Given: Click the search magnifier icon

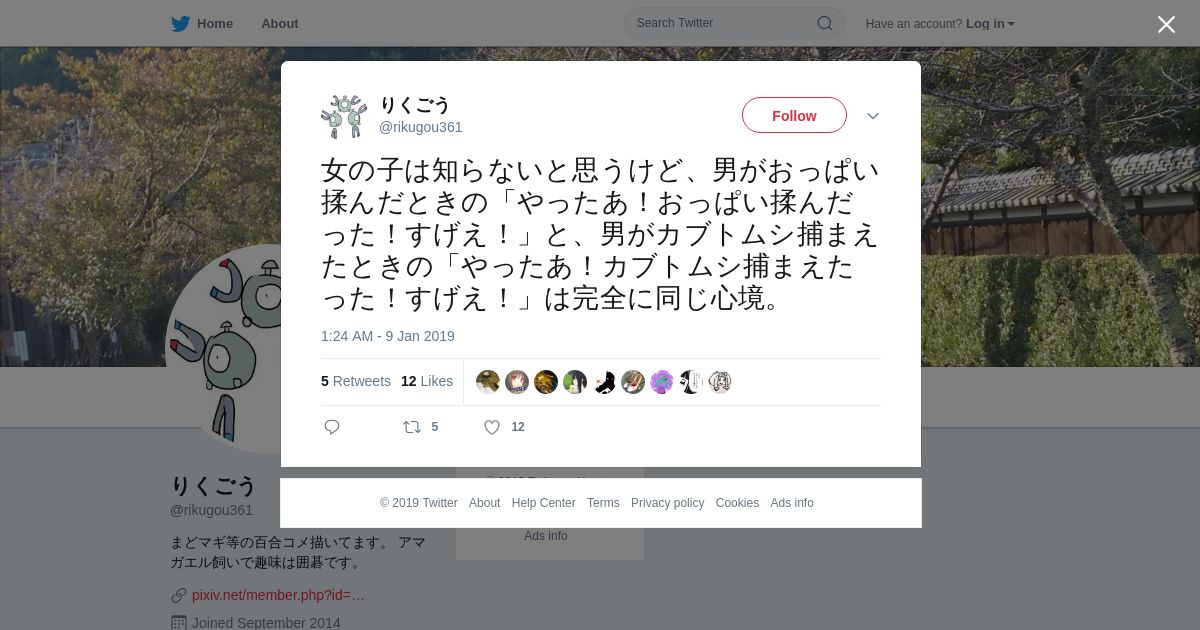Looking at the screenshot, I should coord(824,23).
